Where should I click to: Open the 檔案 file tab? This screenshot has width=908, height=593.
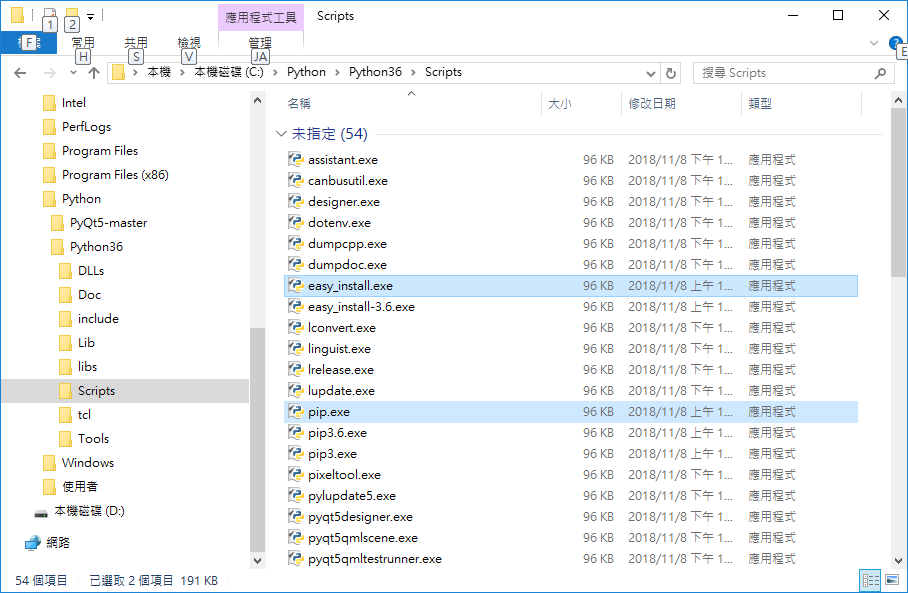click(x=29, y=43)
